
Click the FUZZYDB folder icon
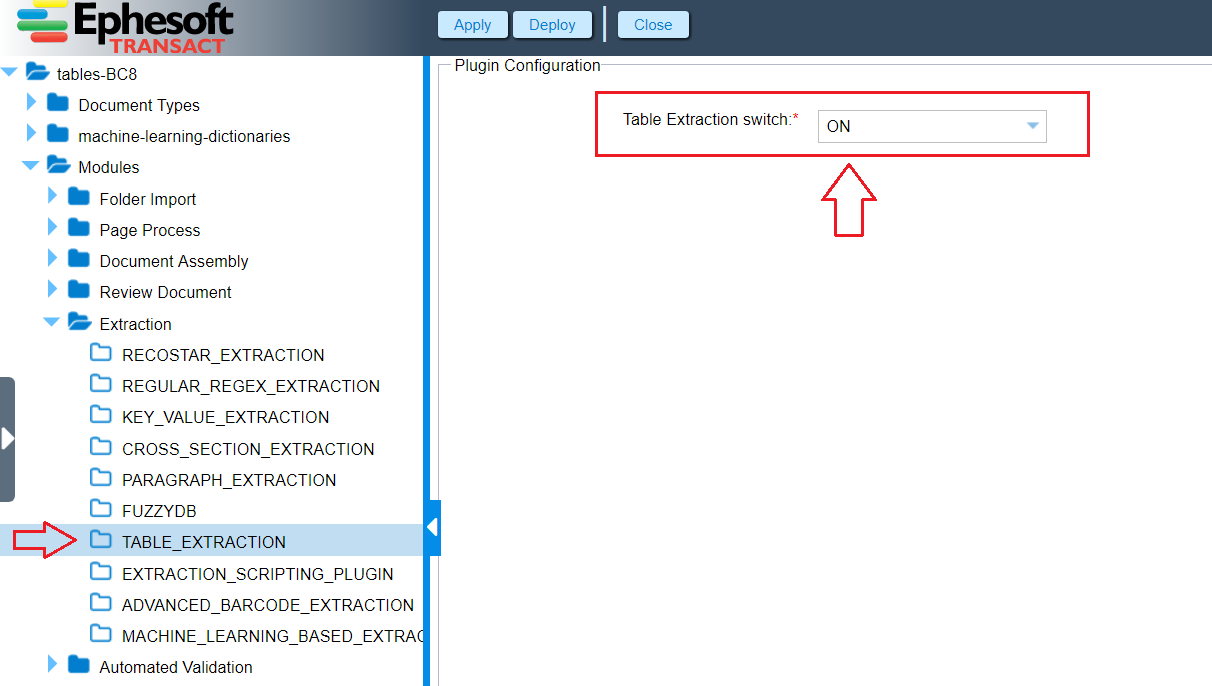[101, 508]
